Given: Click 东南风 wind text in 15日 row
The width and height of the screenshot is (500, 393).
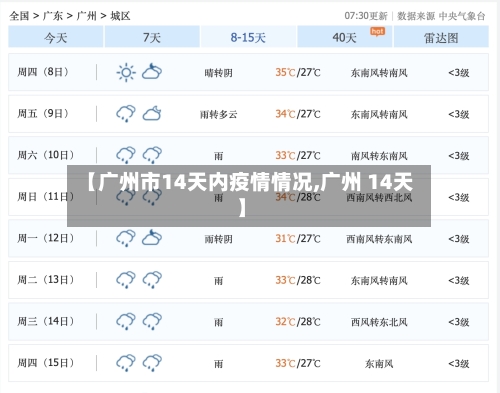Looking at the screenshot, I should tap(379, 364).
